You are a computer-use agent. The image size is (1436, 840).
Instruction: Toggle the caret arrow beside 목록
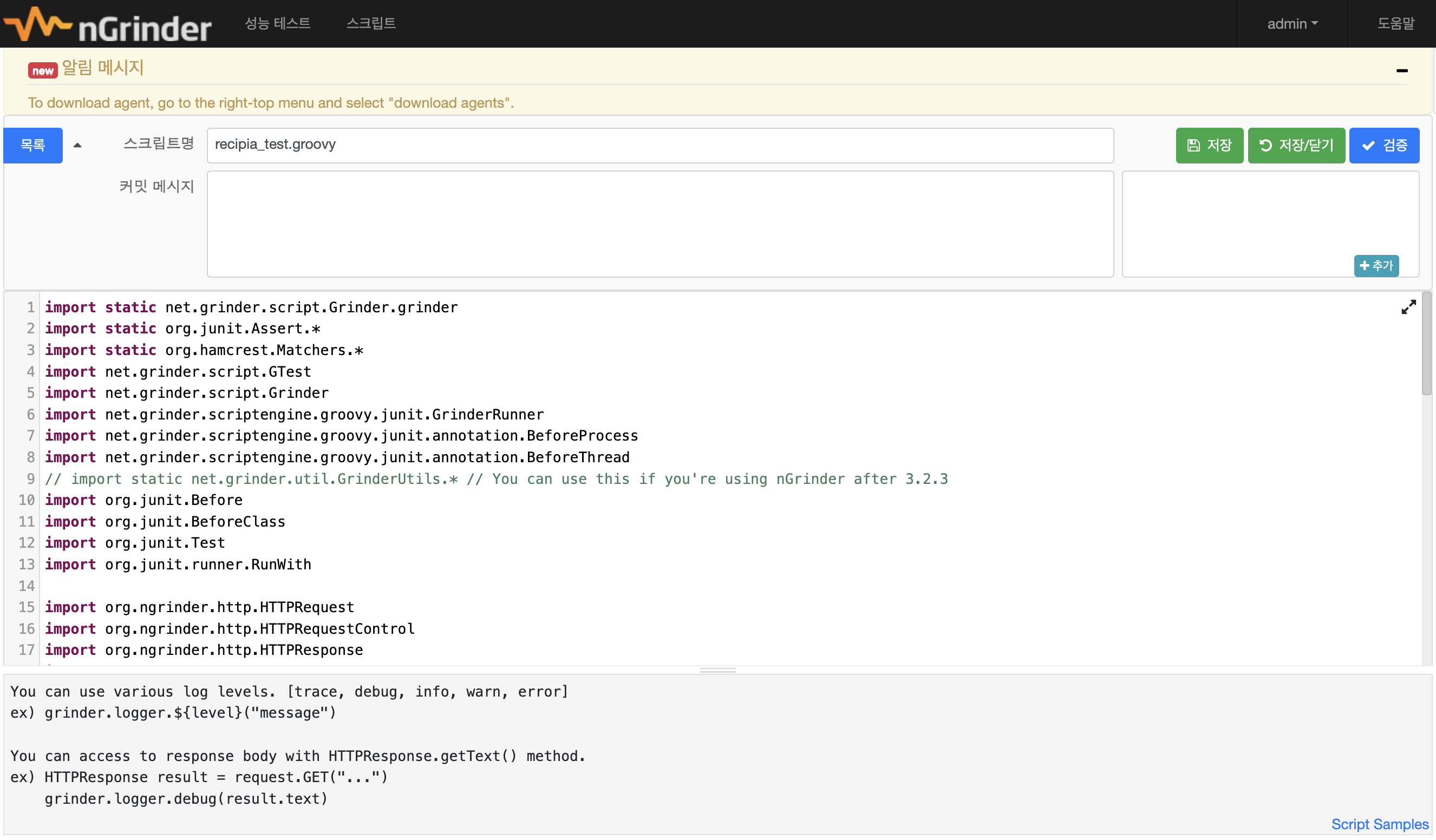tap(77, 145)
